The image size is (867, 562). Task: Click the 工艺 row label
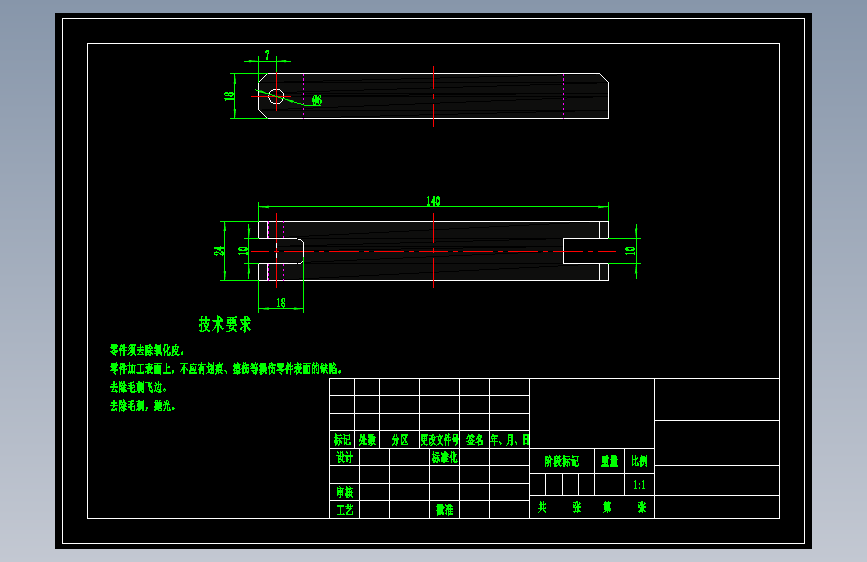(344, 509)
